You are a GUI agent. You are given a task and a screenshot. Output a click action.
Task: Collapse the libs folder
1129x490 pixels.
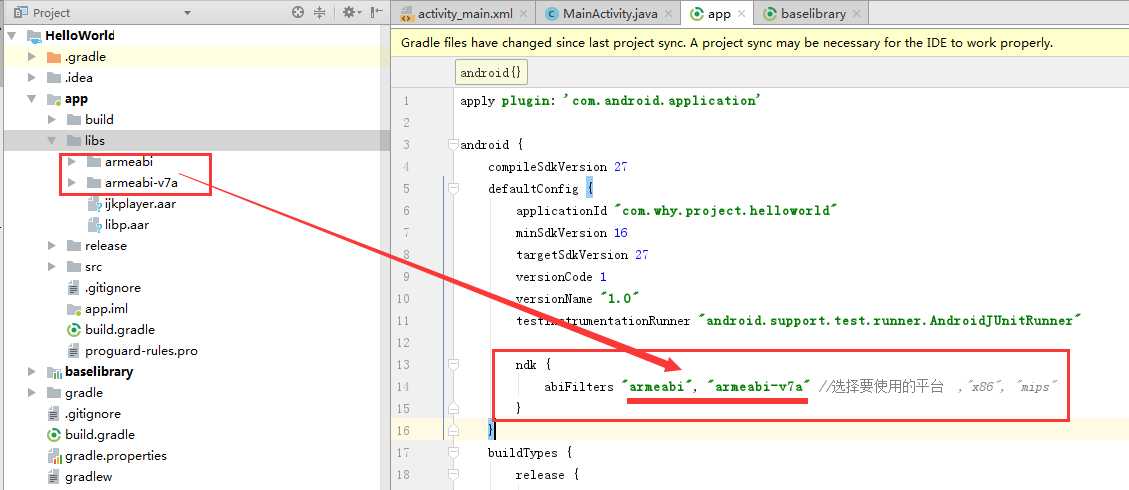[x=52, y=140]
